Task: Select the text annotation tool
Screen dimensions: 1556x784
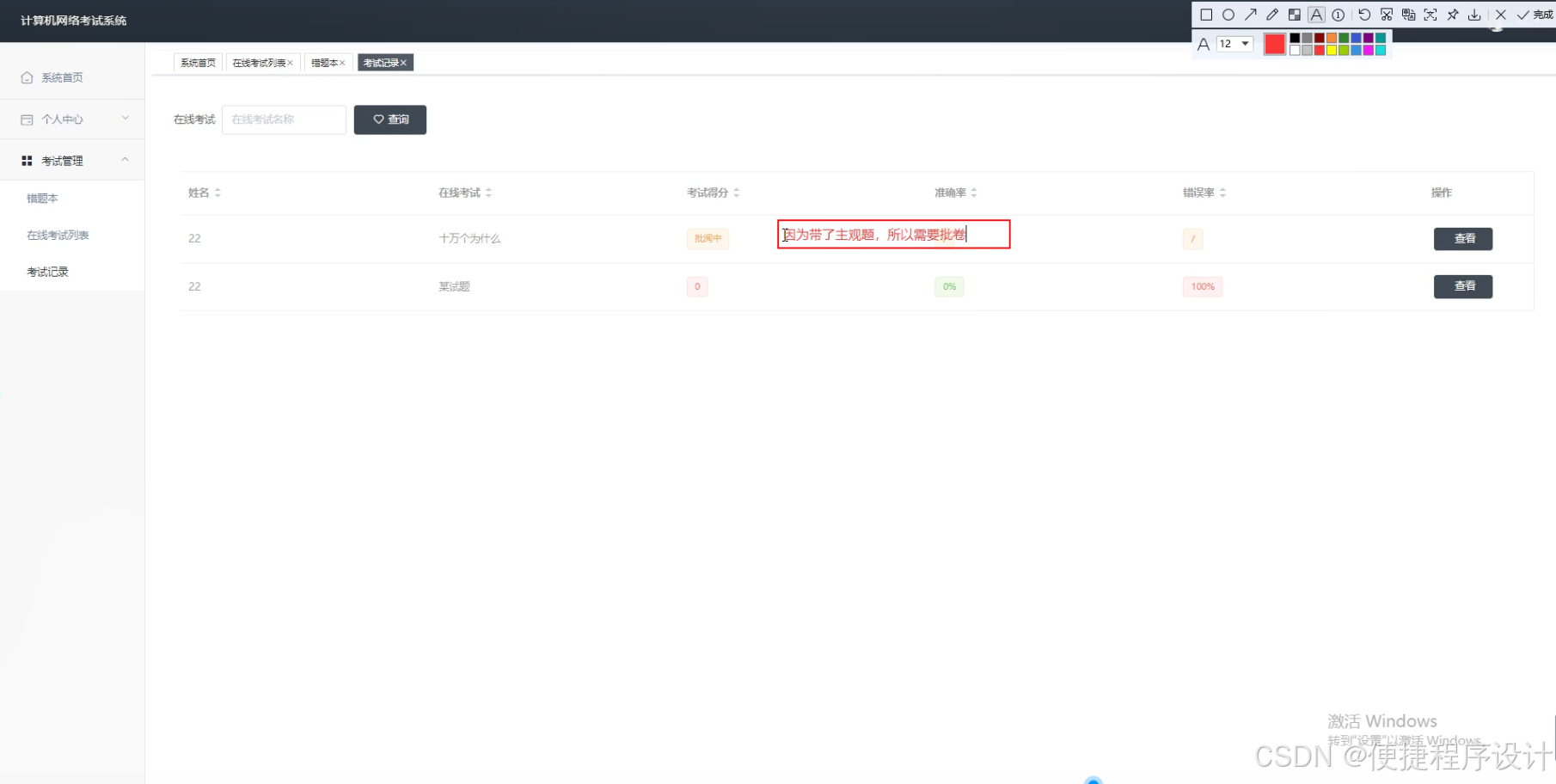Action: (1316, 15)
